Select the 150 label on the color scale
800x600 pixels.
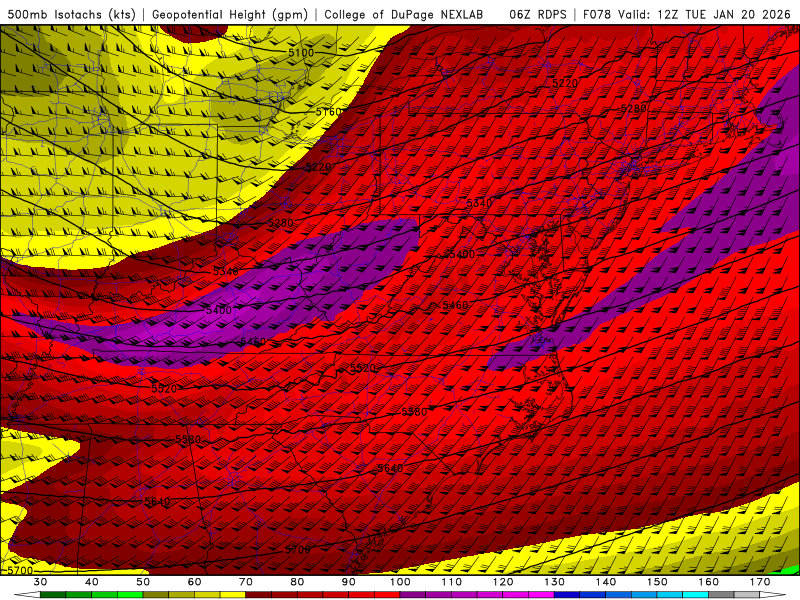click(658, 582)
